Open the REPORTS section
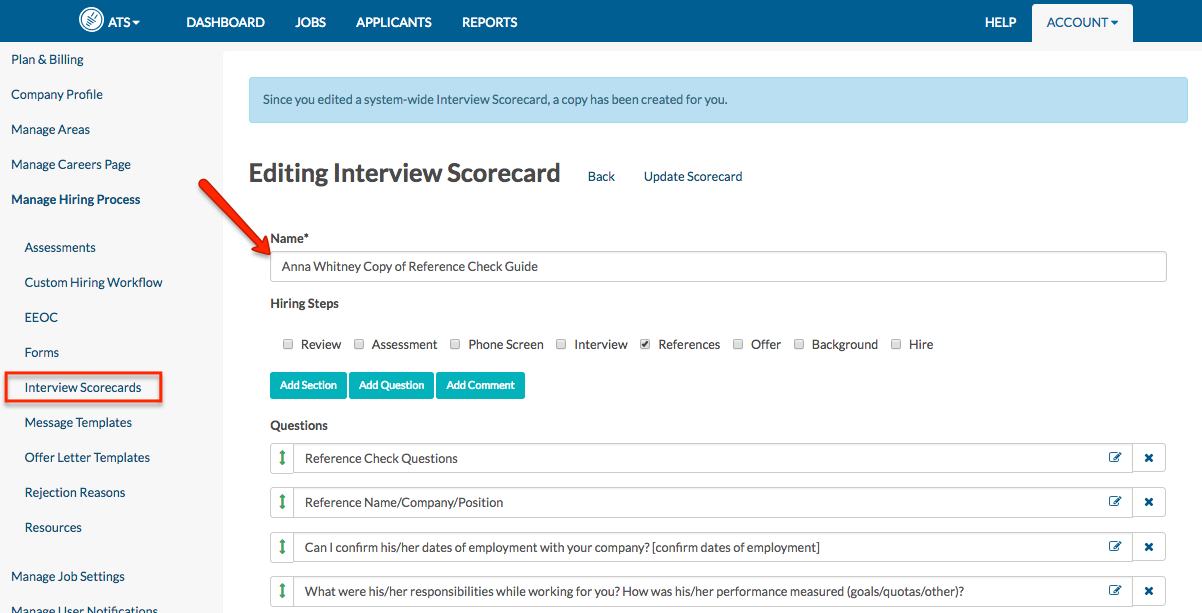1202x613 pixels. pos(489,21)
